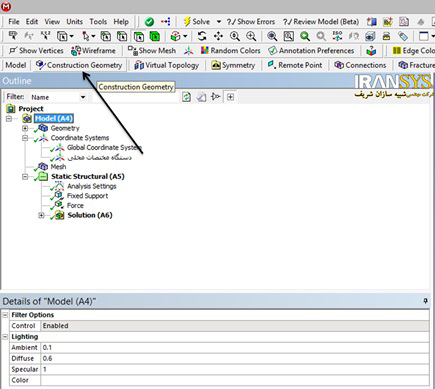The width and height of the screenshot is (435, 389).
Task: Click Construction Geometry button
Action: coord(79,65)
